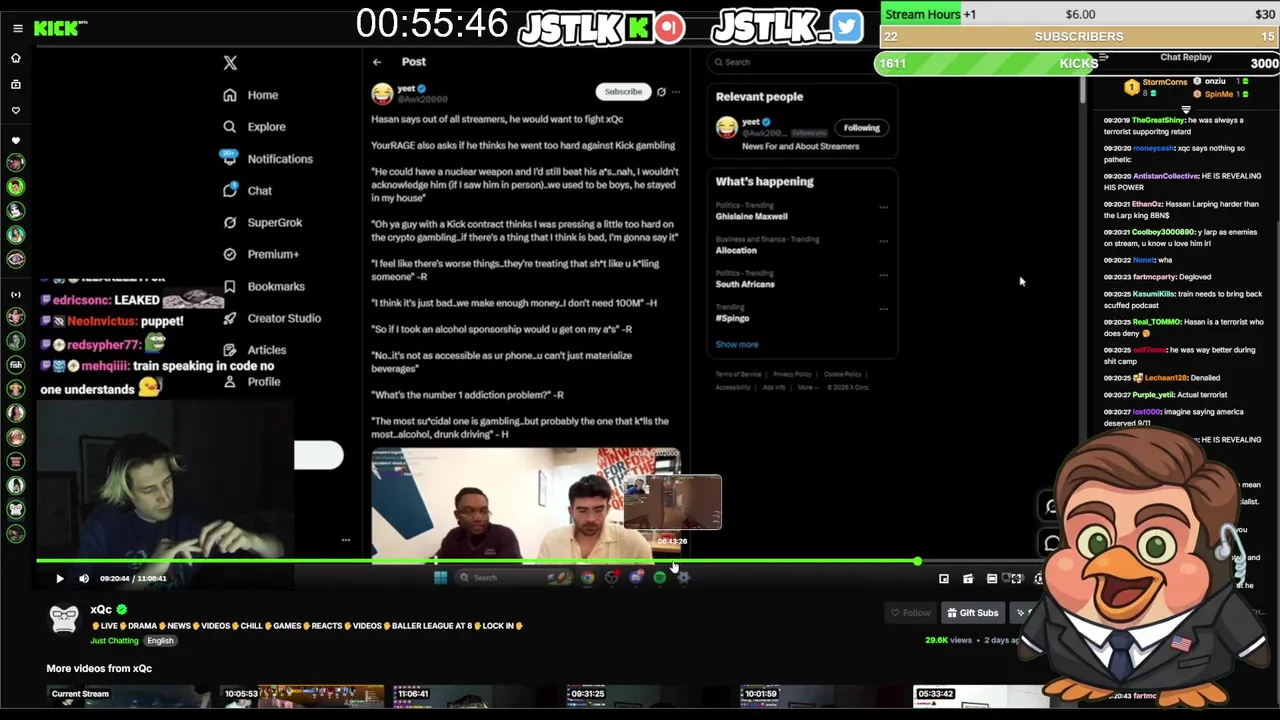Click the Chrome icon in streamed taskbar

(x=587, y=577)
